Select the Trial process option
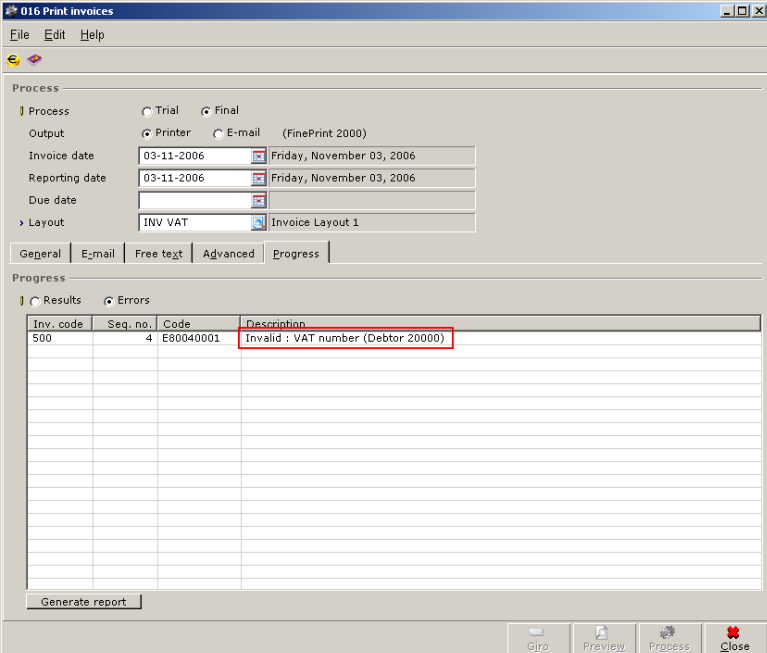The image size is (767, 653). [148, 112]
